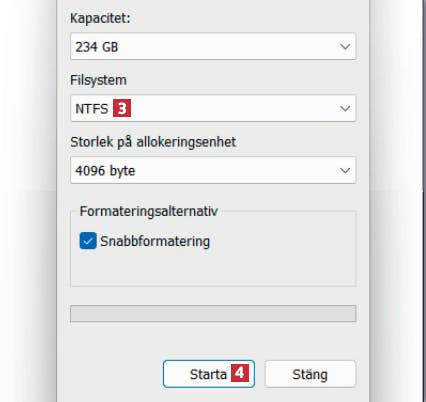426x402 pixels.
Task: Click the NTFS text in the Filsystem field
Action: point(92,109)
